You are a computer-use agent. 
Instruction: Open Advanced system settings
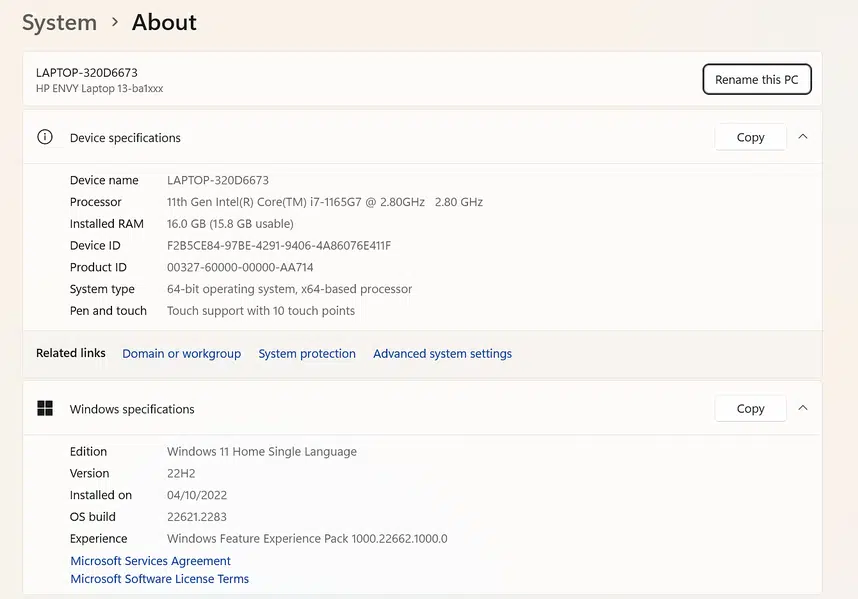pos(442,353)
